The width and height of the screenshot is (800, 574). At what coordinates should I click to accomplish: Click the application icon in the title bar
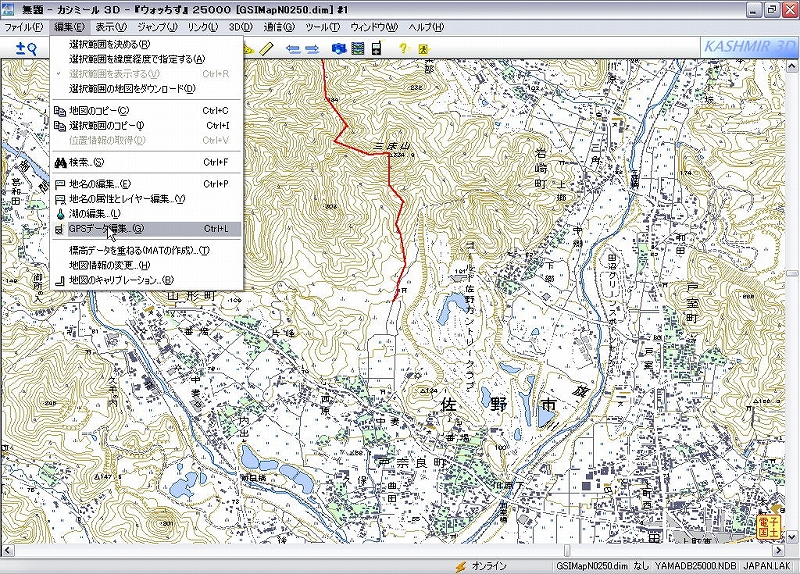pyautogui.click(x=8, y=9)
